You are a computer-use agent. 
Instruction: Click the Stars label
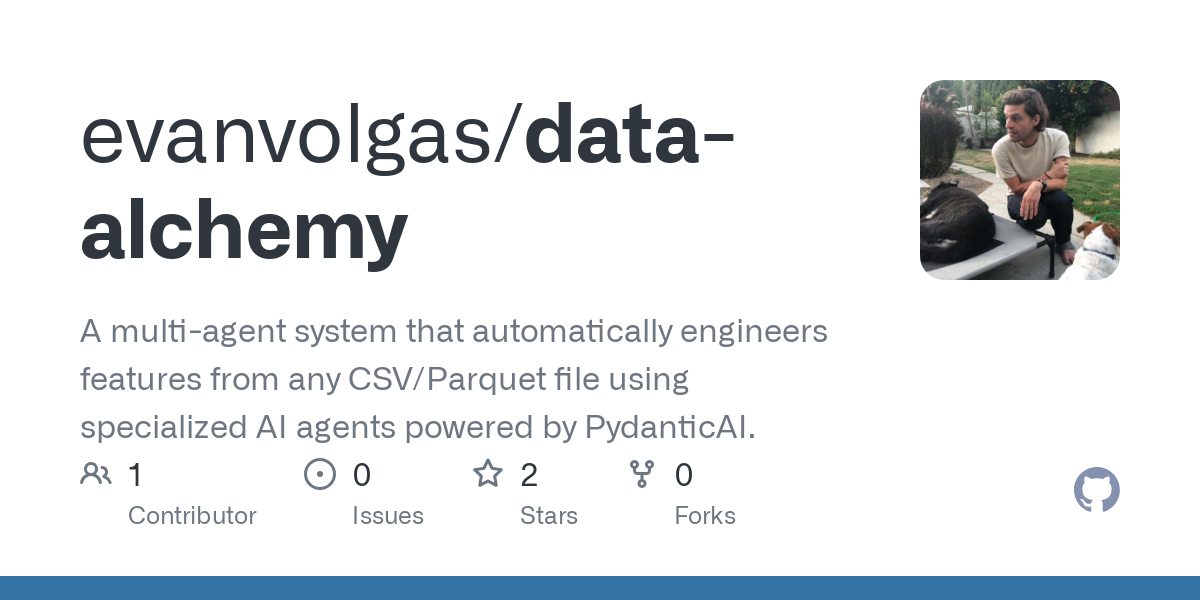pos(549,516)
